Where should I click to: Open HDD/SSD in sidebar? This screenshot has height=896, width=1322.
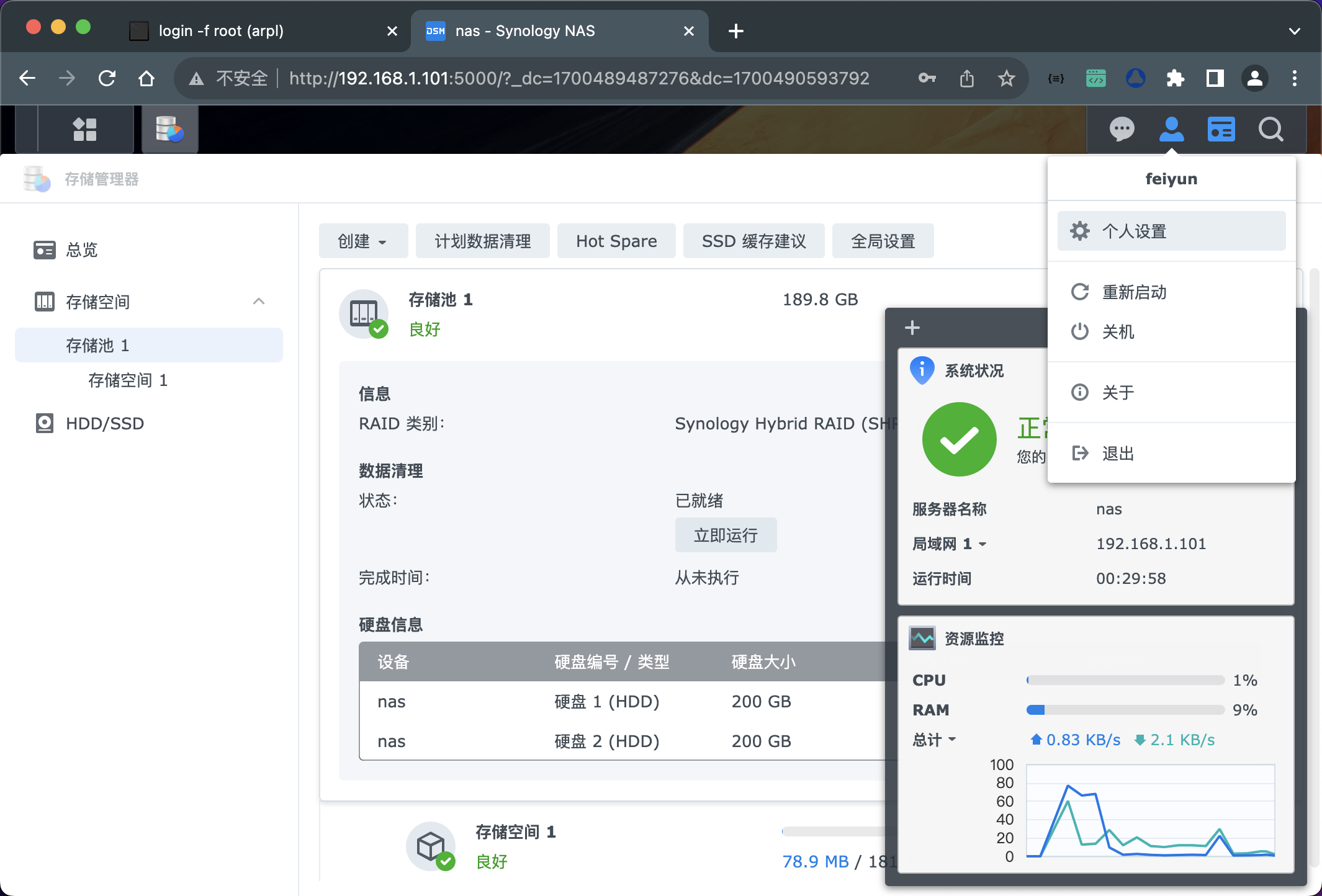(x=149, y=423)
